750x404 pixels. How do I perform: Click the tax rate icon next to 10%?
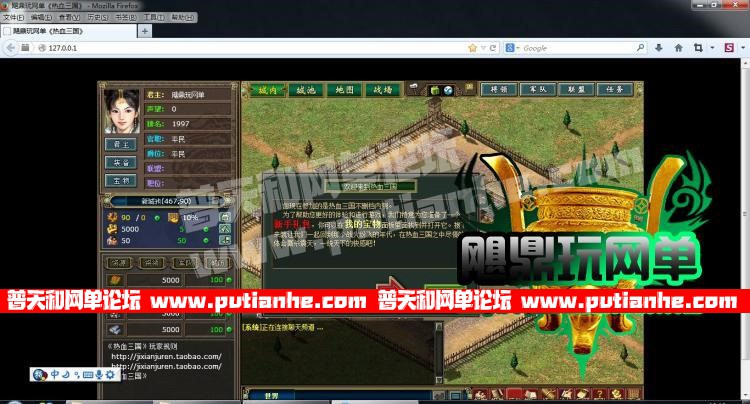click(173, 217)
